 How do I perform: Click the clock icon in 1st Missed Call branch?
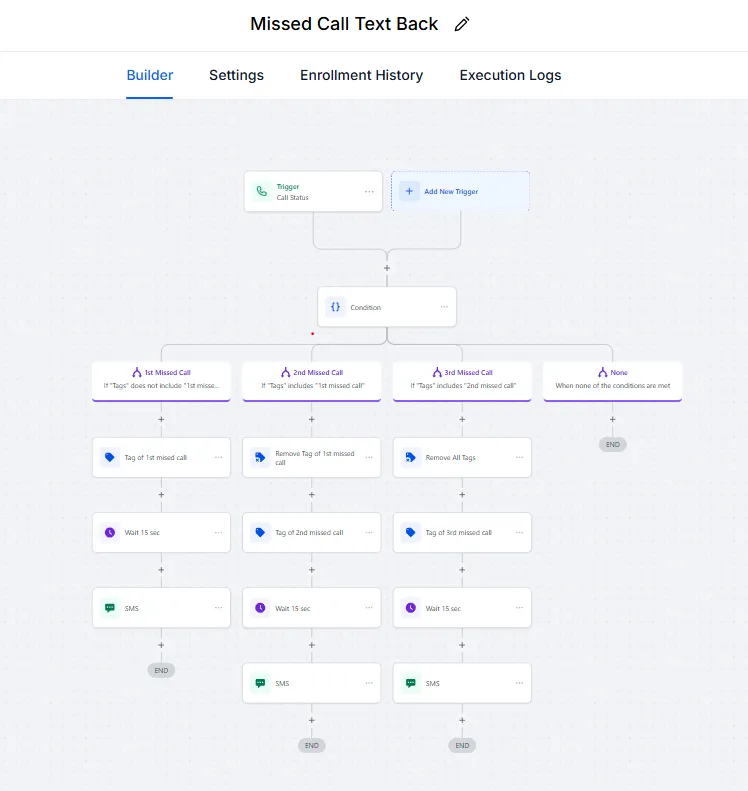[110, 532]
